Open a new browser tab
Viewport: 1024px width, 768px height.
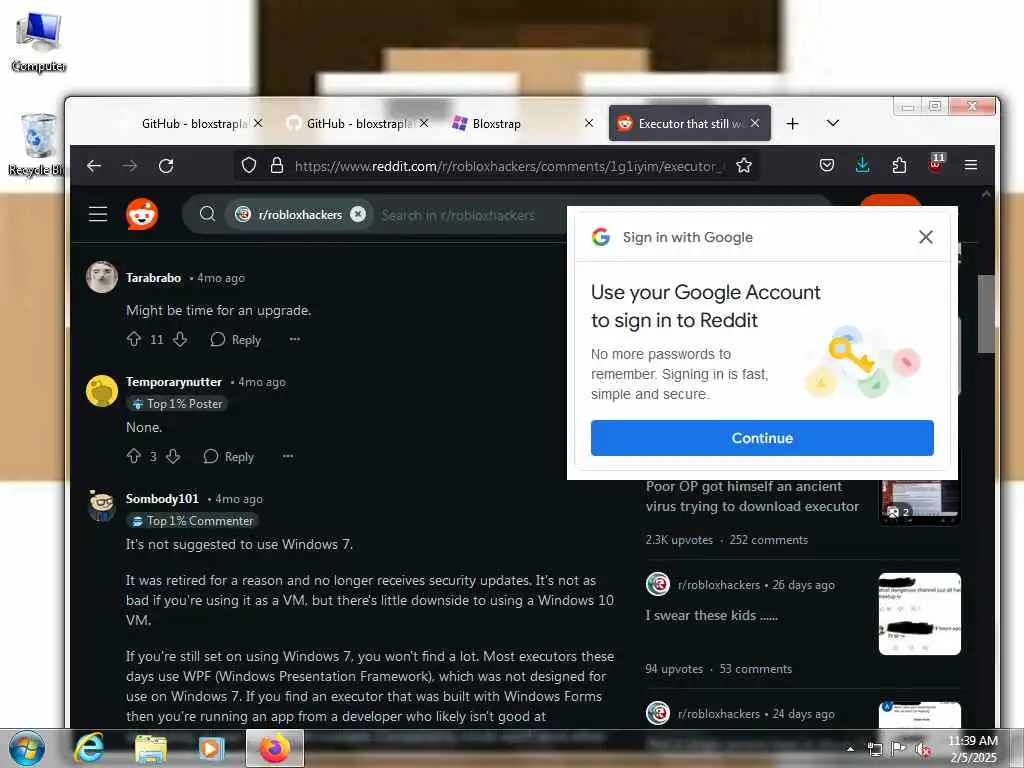point(792,123)
